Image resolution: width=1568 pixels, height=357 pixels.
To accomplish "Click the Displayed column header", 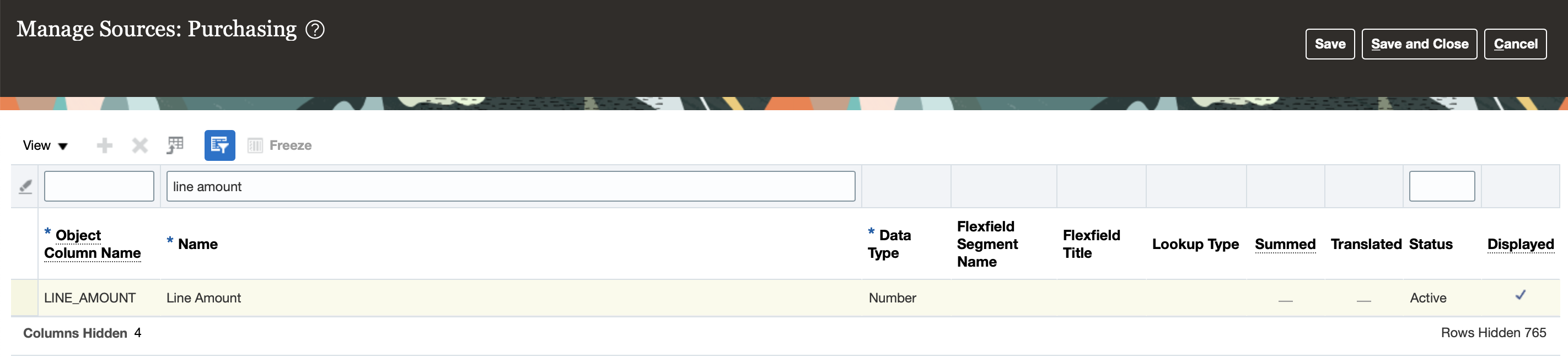I will coord(1520,245).
